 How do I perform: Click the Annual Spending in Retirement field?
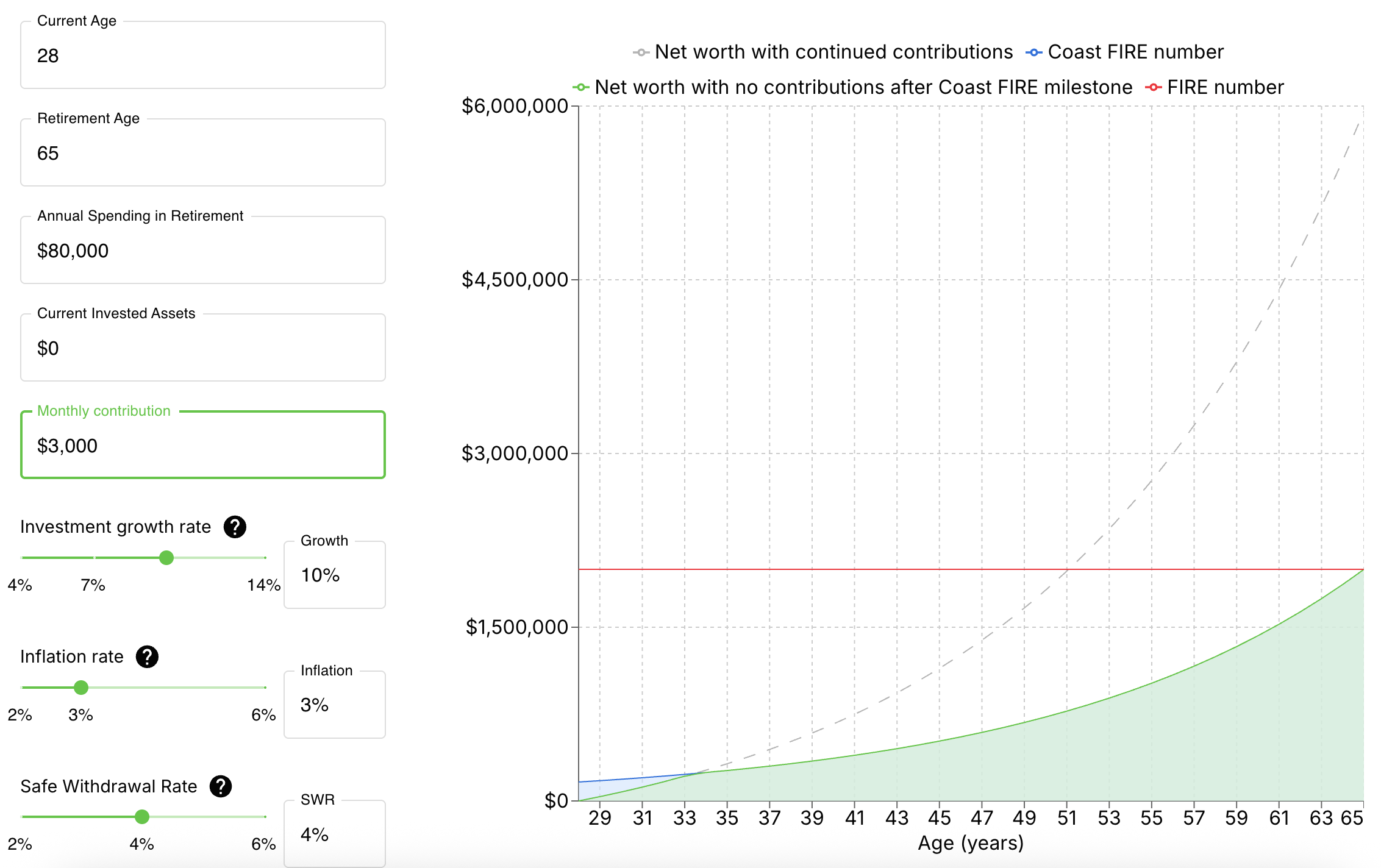[x=202, y=251]
